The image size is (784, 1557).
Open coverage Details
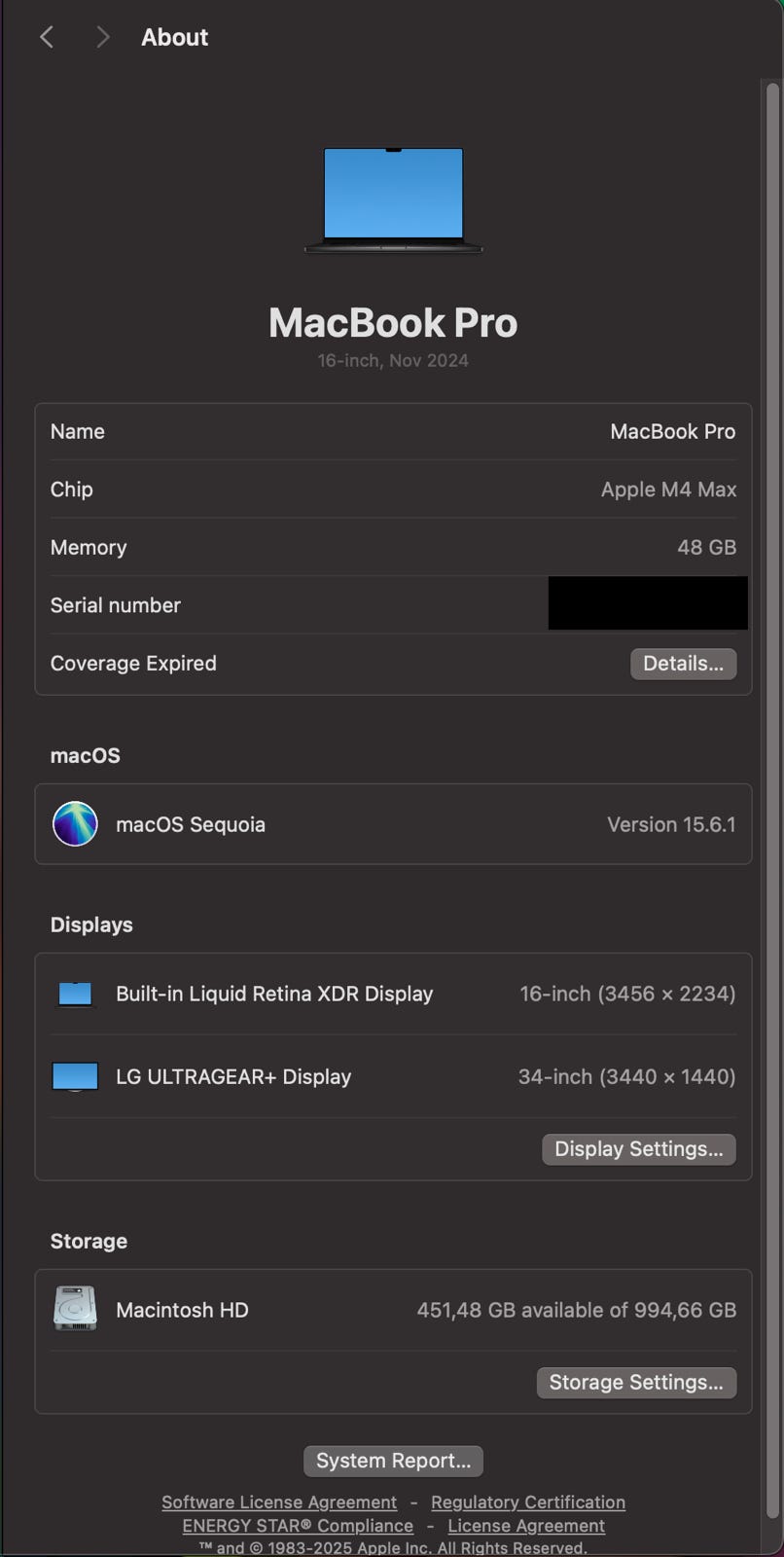point(683,664)
